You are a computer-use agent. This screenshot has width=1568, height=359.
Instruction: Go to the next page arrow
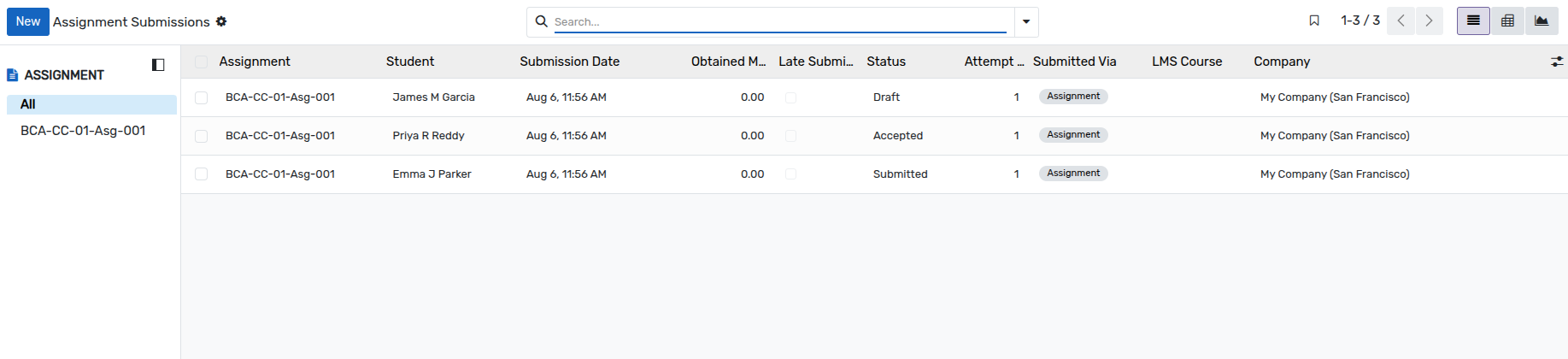point(1429,21)
